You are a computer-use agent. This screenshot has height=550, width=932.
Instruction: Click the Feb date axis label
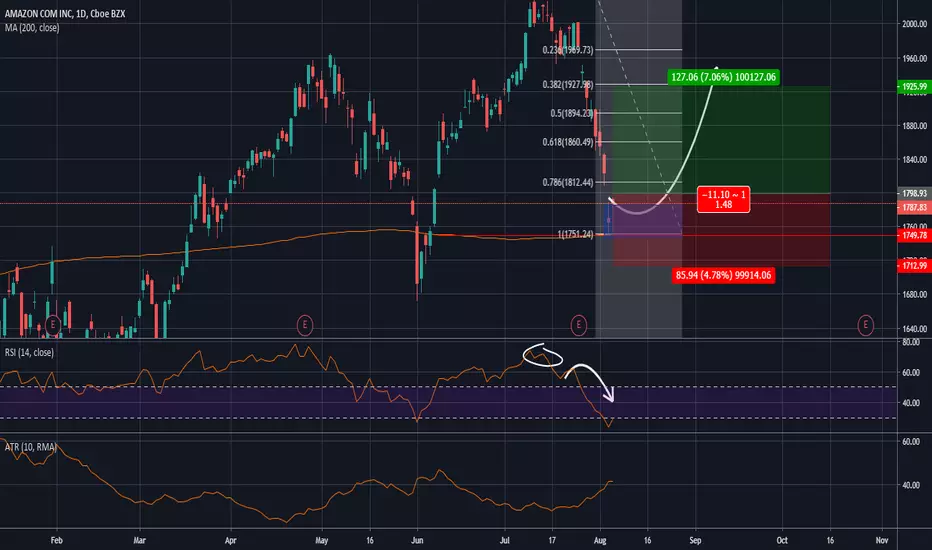coord(56,540)
